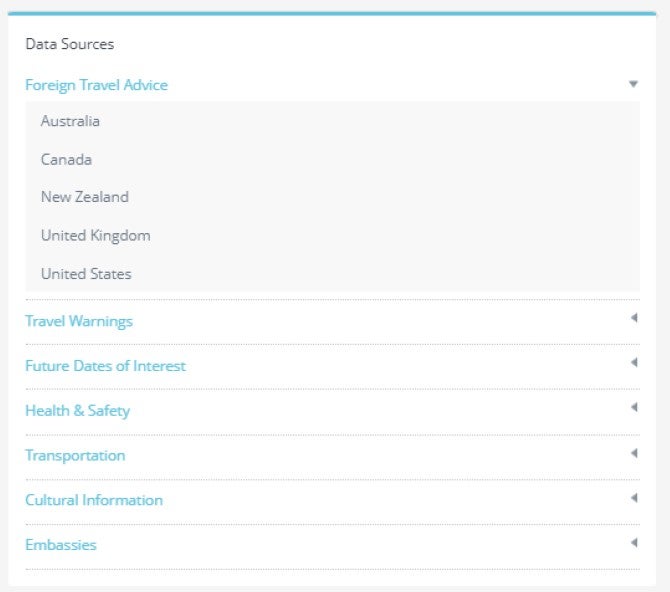Open the Cultural Information link
The height and width of the screenshot is (592, 670).
(94, 500)
